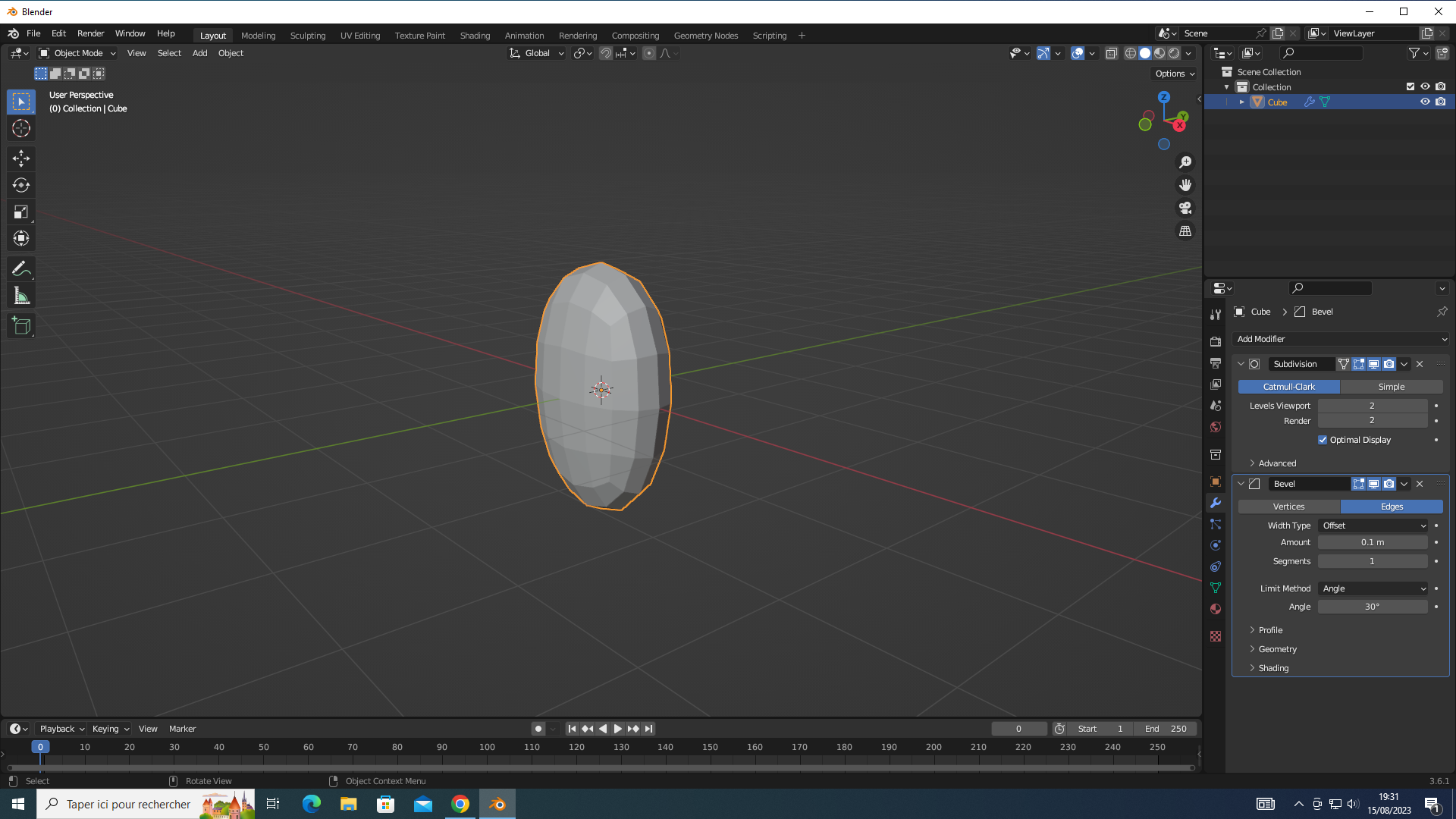The image size is (1456, 819).
Task: Activate the Scale tool
Action: [21, 212]
